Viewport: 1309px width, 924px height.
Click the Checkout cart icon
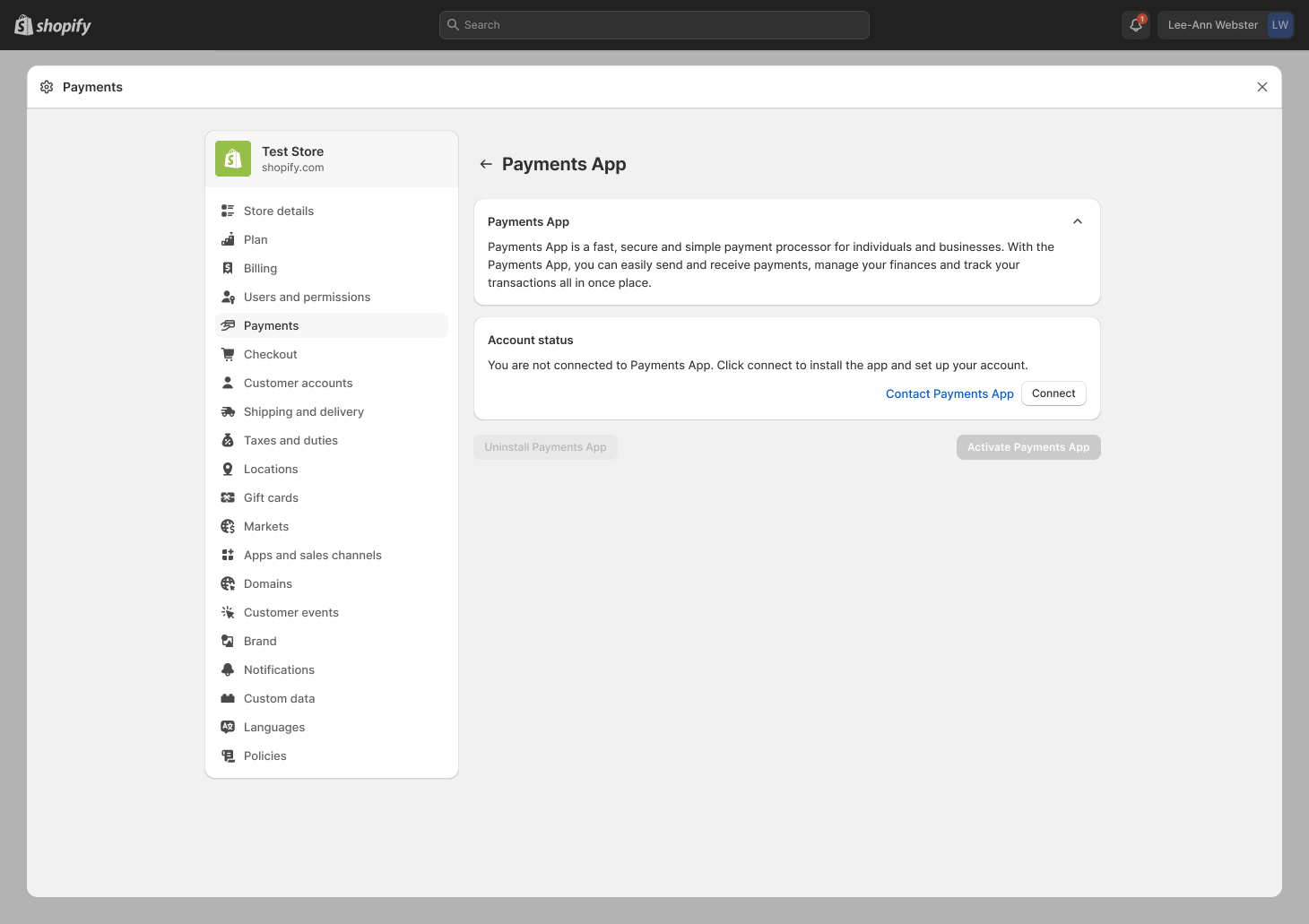coord(228,354)
